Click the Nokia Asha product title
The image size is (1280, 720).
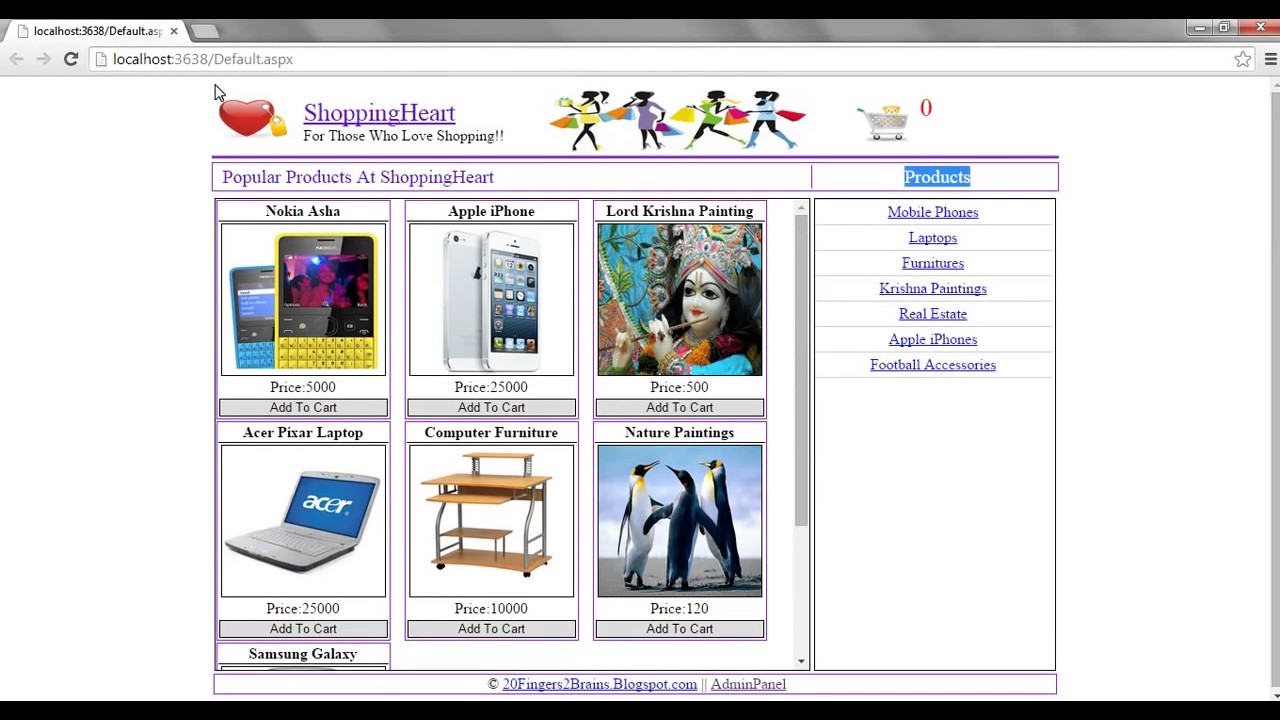click(x=303, y=211)
